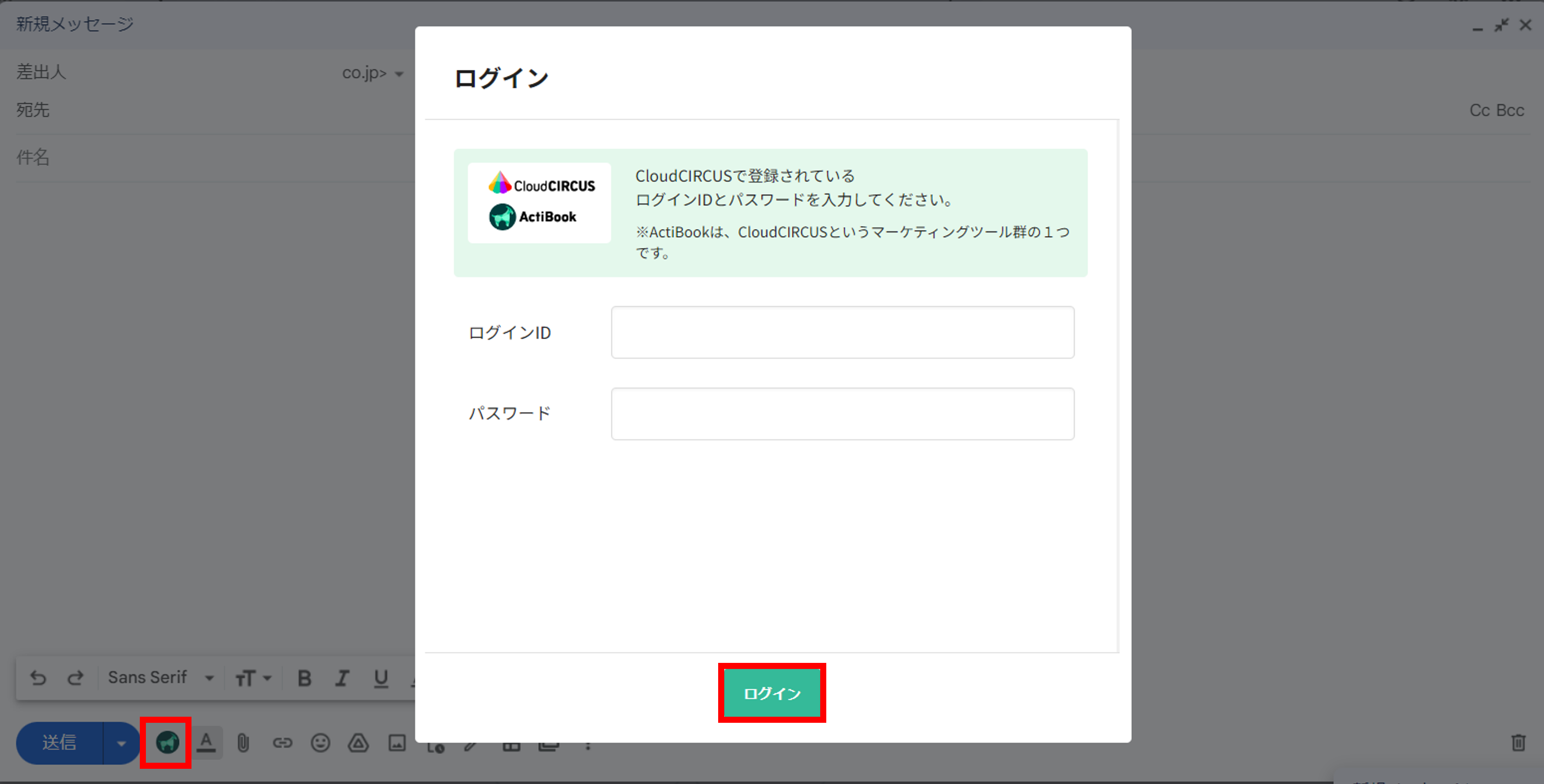Click the attach files paperclip icon
Screen dimensions: 1544x784
click(243, 743)
